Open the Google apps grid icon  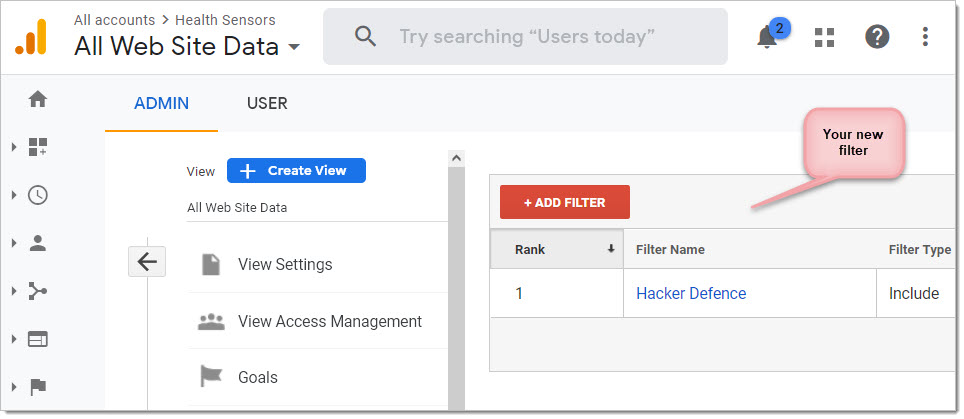[824, 37]
